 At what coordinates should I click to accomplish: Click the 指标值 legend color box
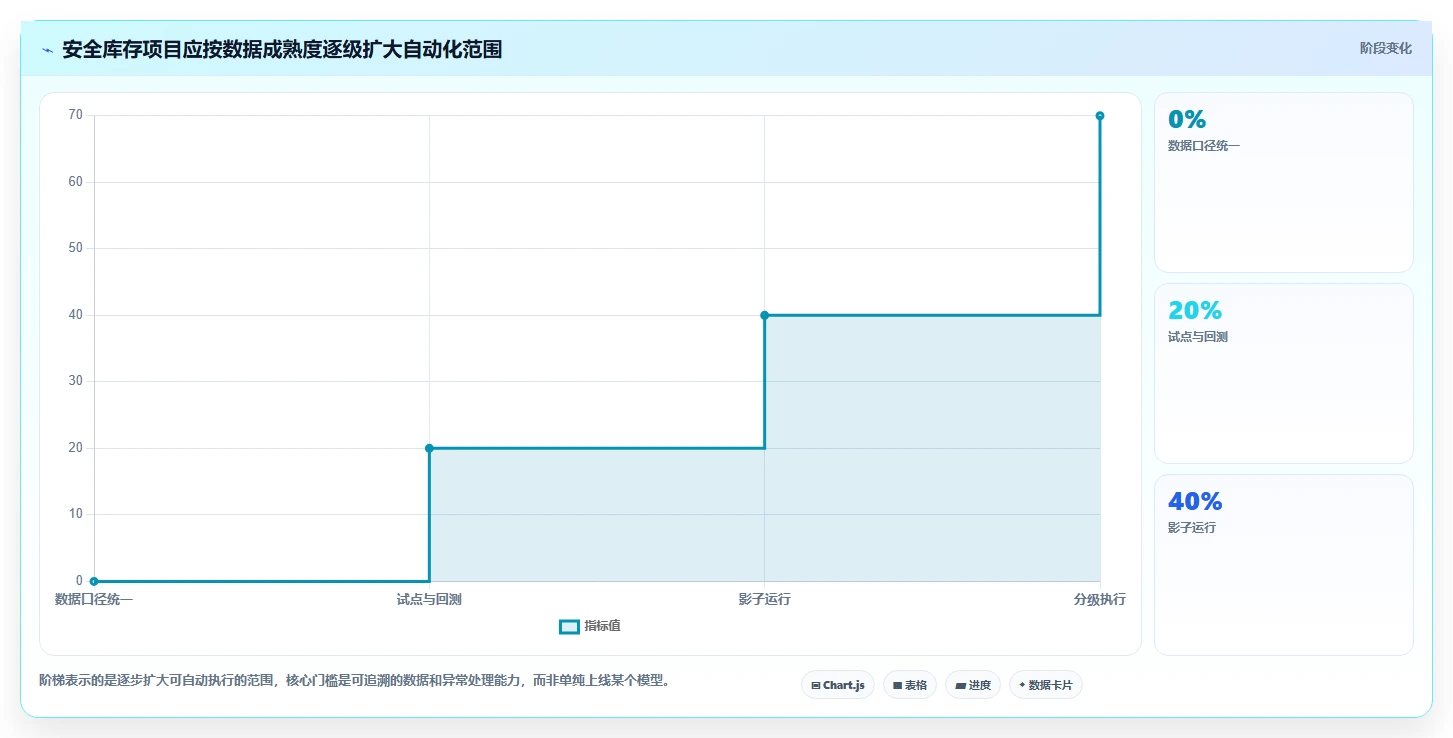[569, 626]
